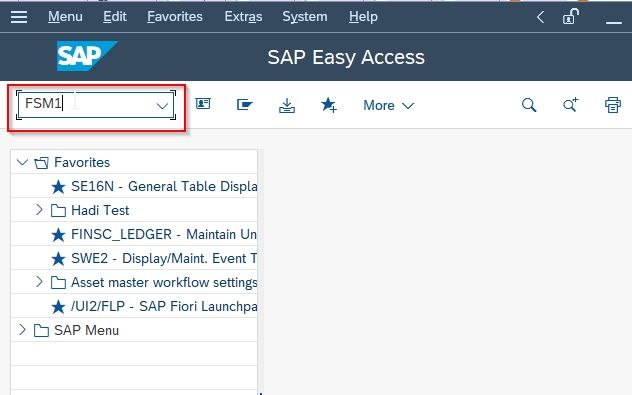This screenshot has height=395, width=632.
Task: Click the SAP Easy Access title text
Action: coord(346,57)
